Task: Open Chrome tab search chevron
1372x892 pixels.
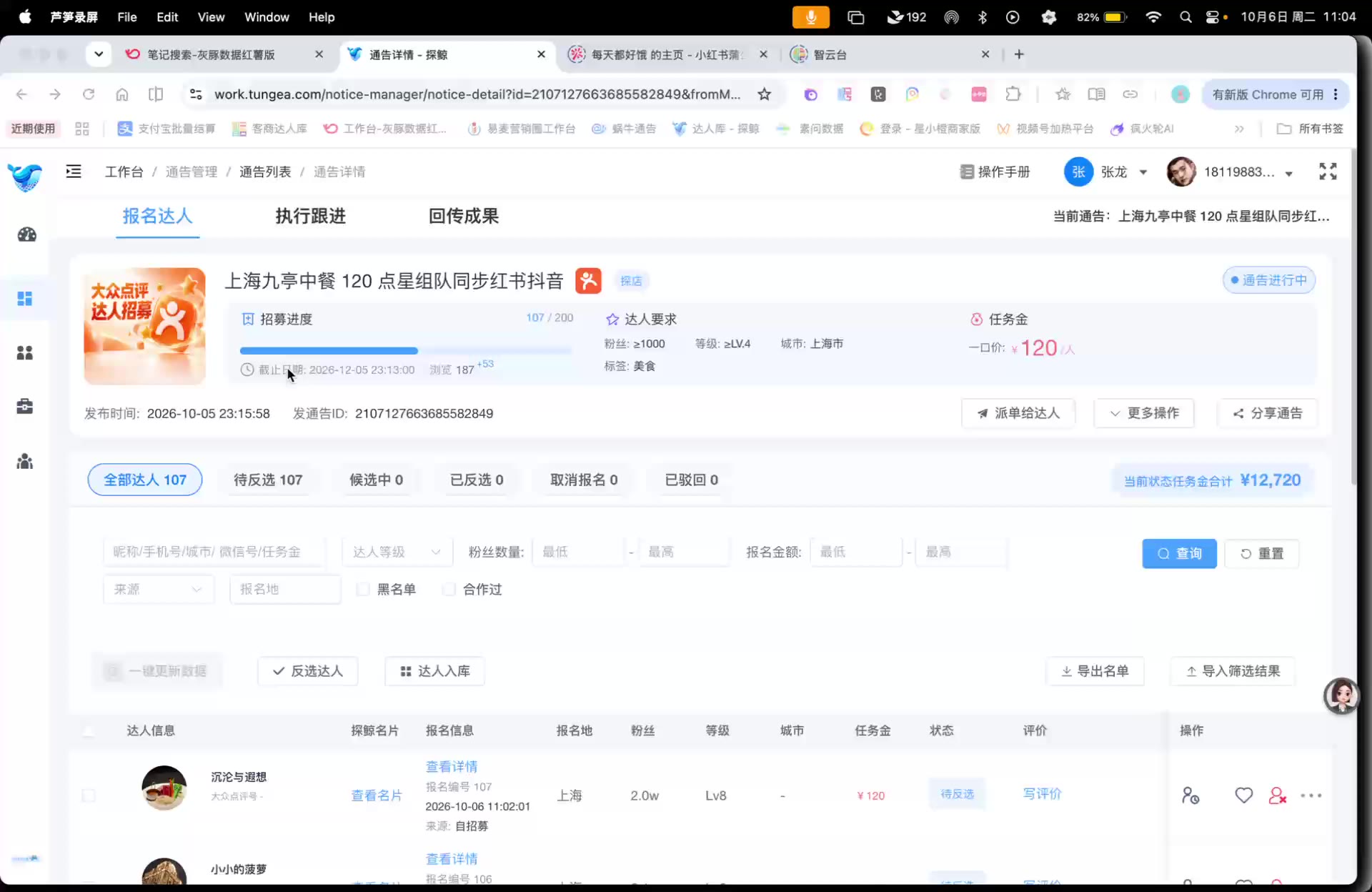Action: [99, 54]
